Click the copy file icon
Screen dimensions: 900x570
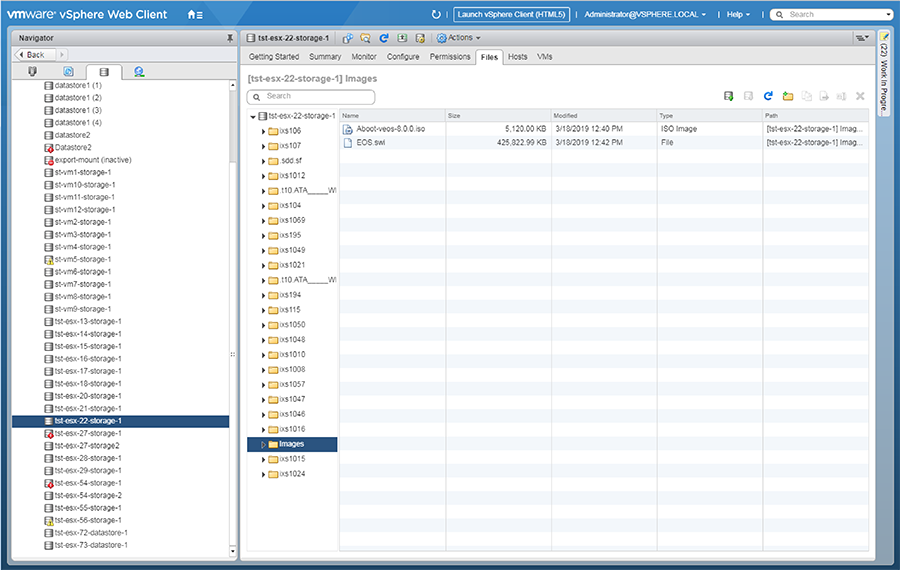pyautogui.click(x=806, y=96)
